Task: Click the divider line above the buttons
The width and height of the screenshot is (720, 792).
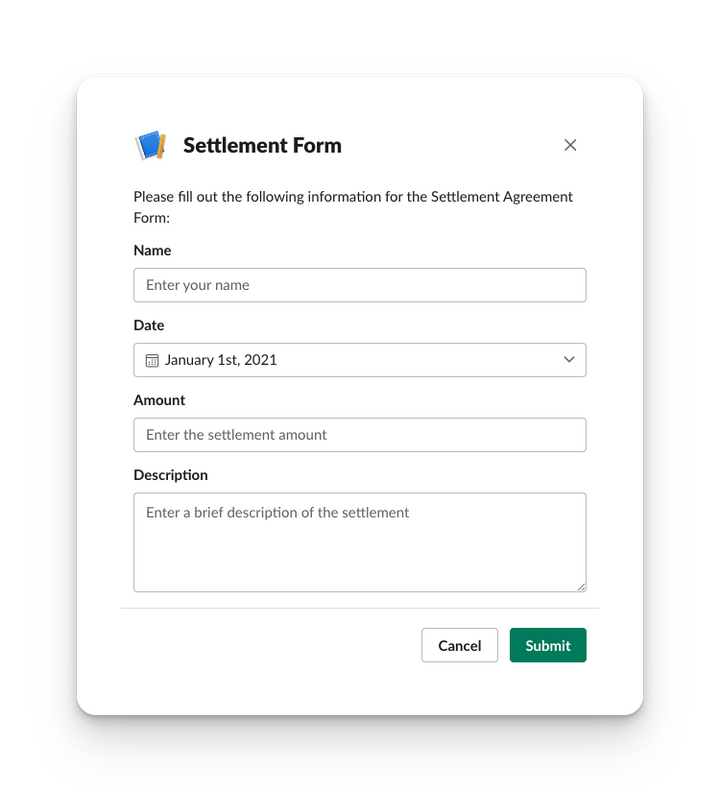Action: click(360, 608)
